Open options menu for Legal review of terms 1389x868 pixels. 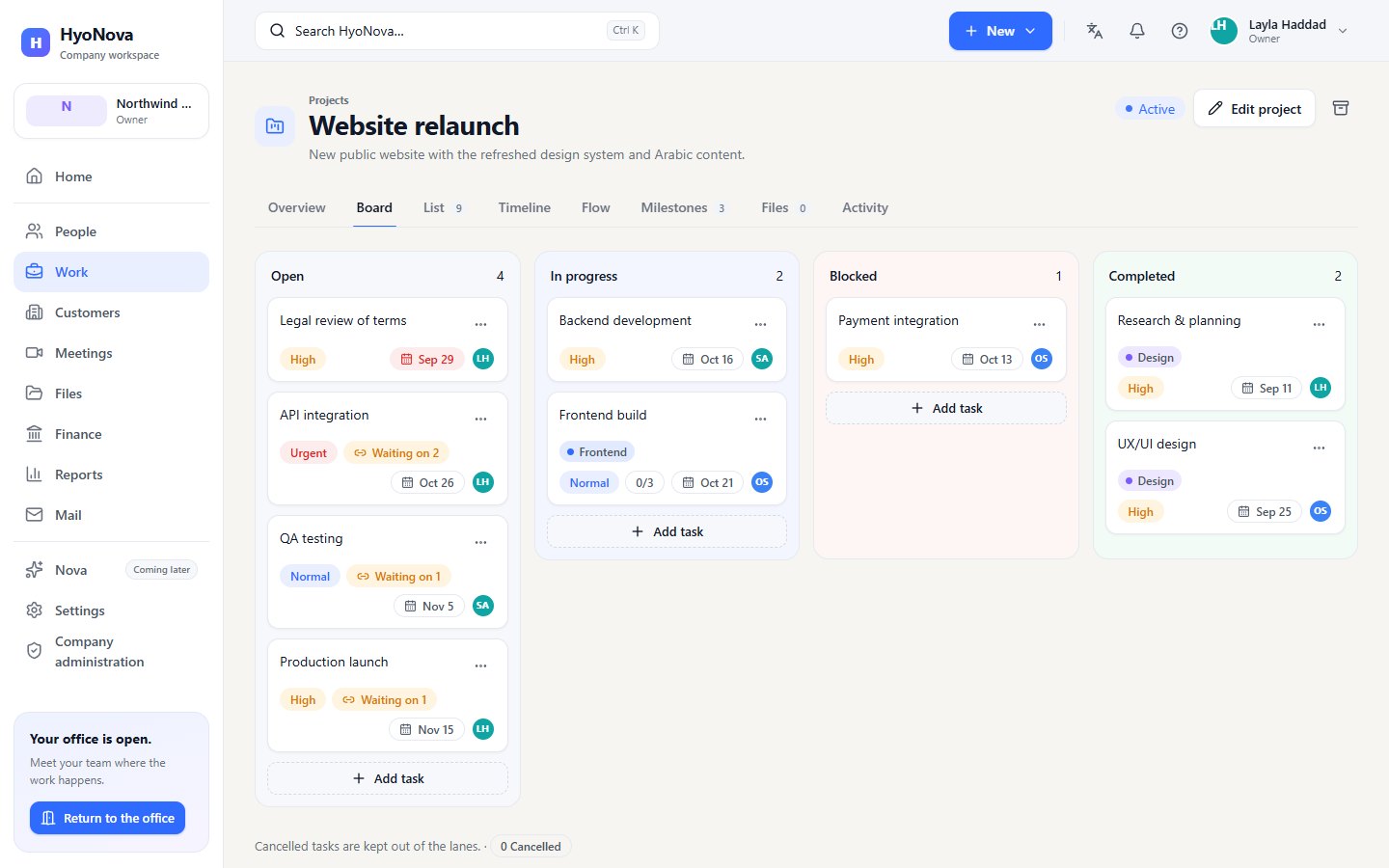[481, 324]
